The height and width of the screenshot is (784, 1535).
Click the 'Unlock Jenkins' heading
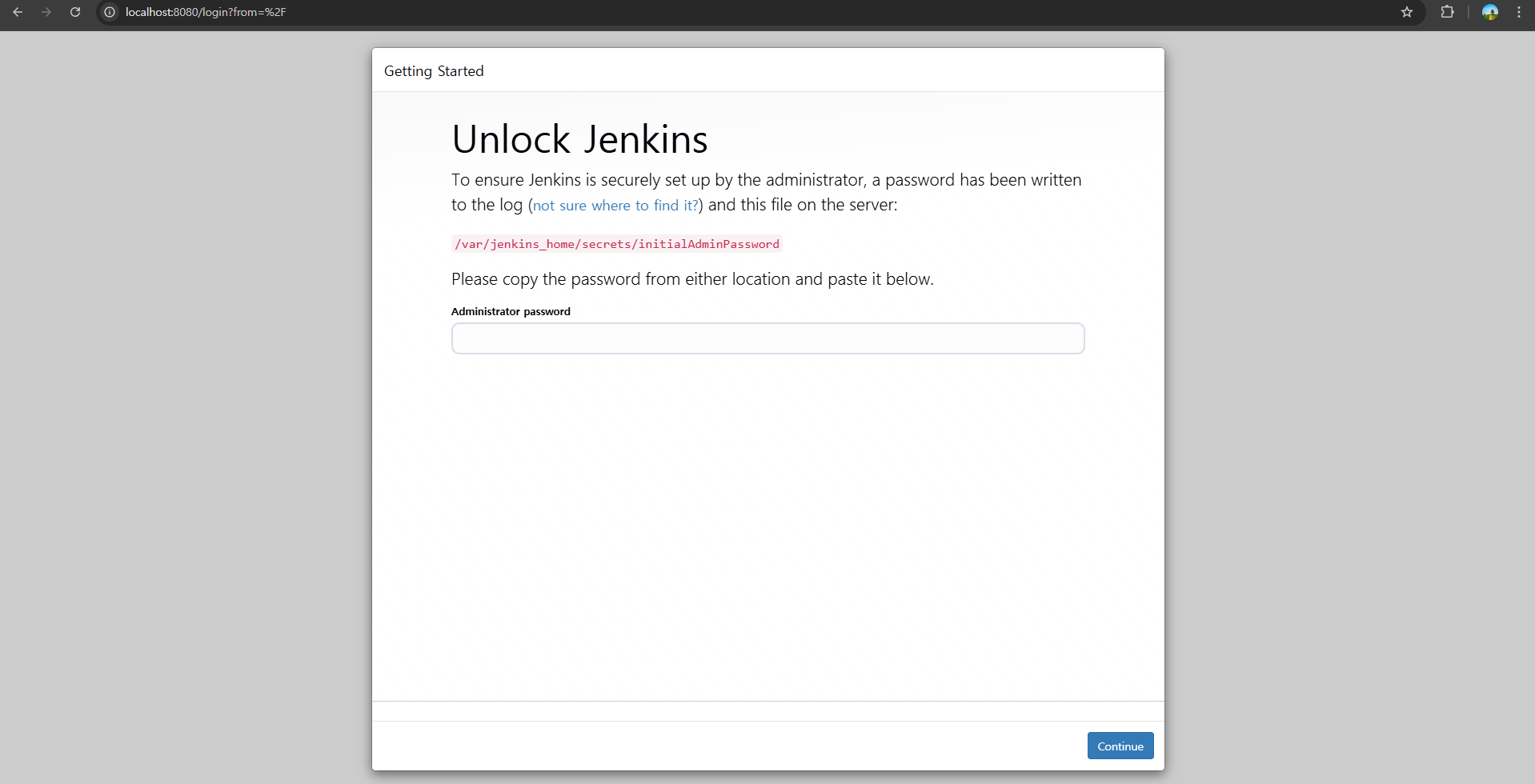click(579, 139)
